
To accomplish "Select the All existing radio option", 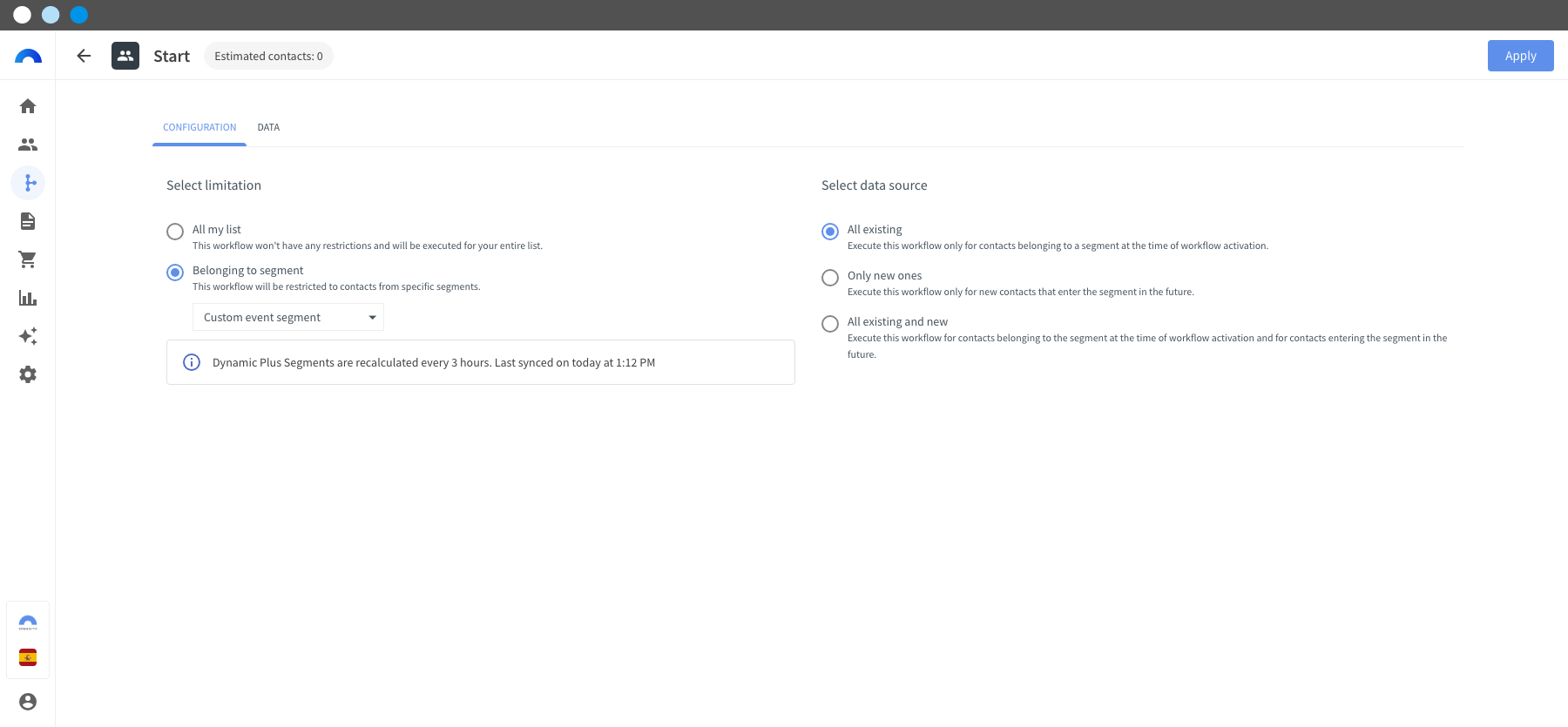I will pos(830,232).
